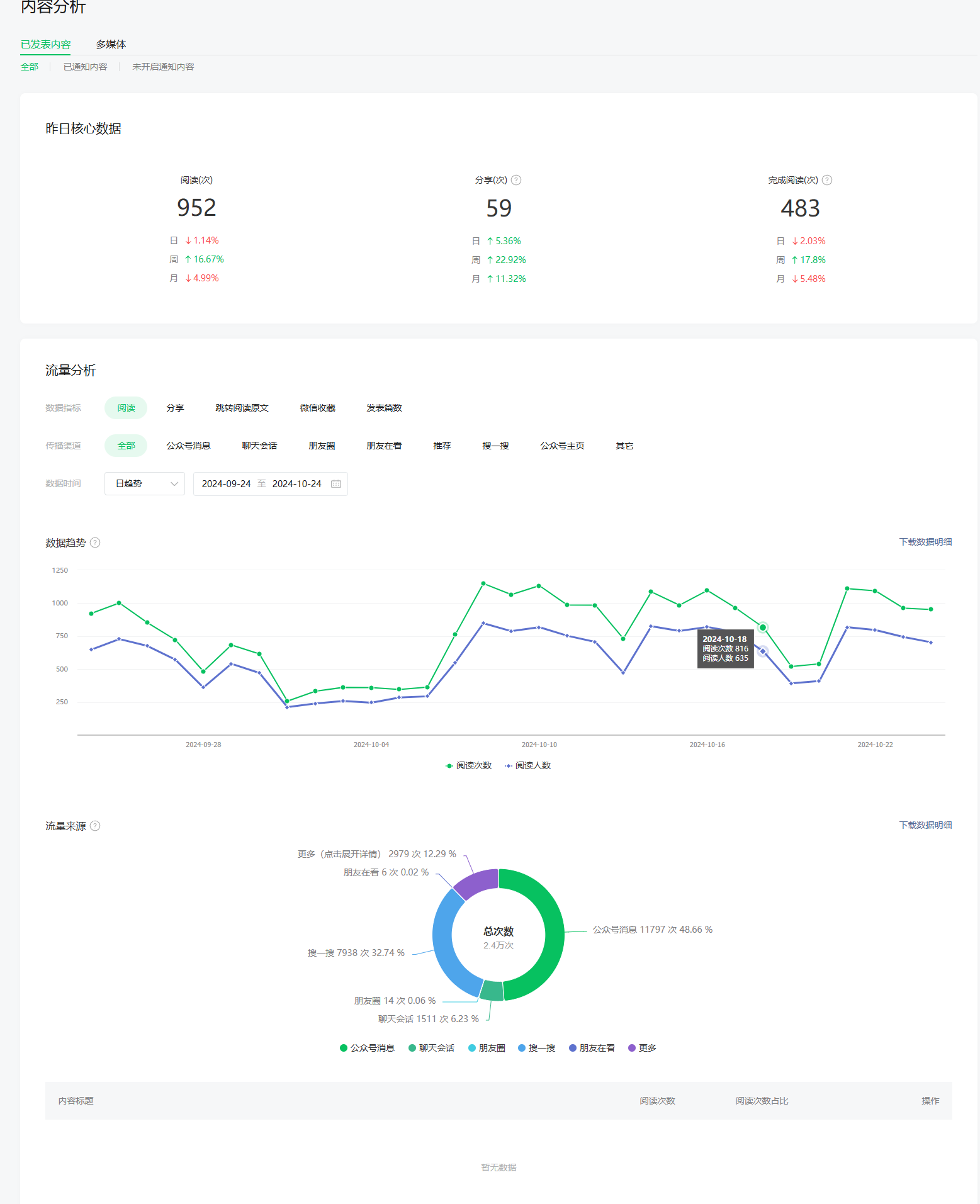Select 全部 under 传播渠道
Viewport: 980px width, 1204px height.
pyautogui.click(x=126, y=446)
